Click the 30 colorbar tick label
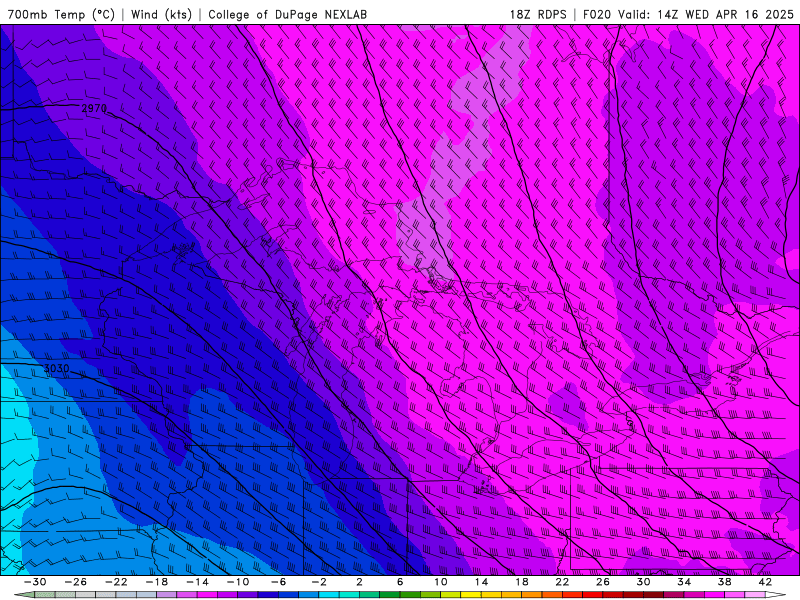 click(643, 582)
